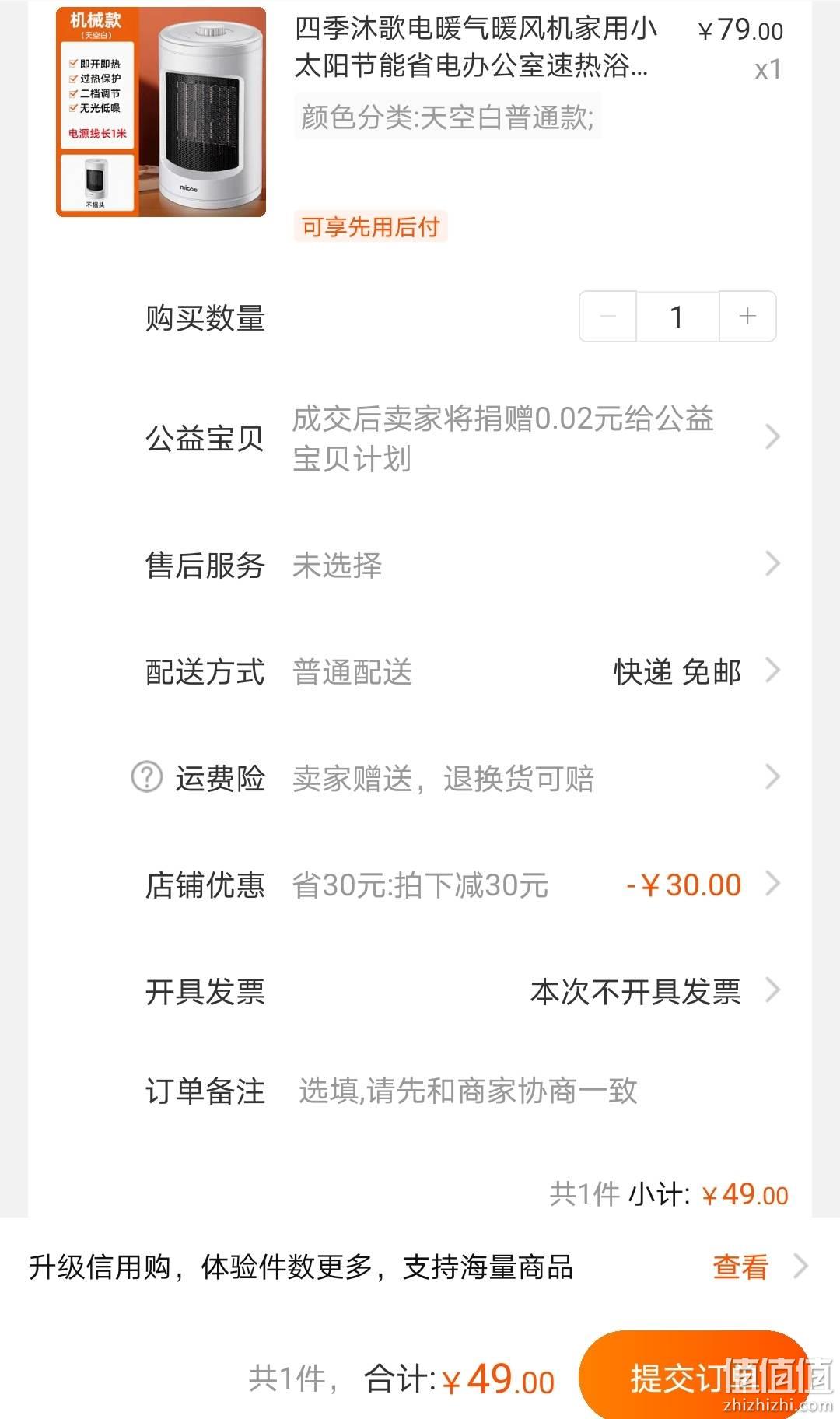Open the heater product thumbnail image
This screenshot has width=840, height=1419.
161,112
